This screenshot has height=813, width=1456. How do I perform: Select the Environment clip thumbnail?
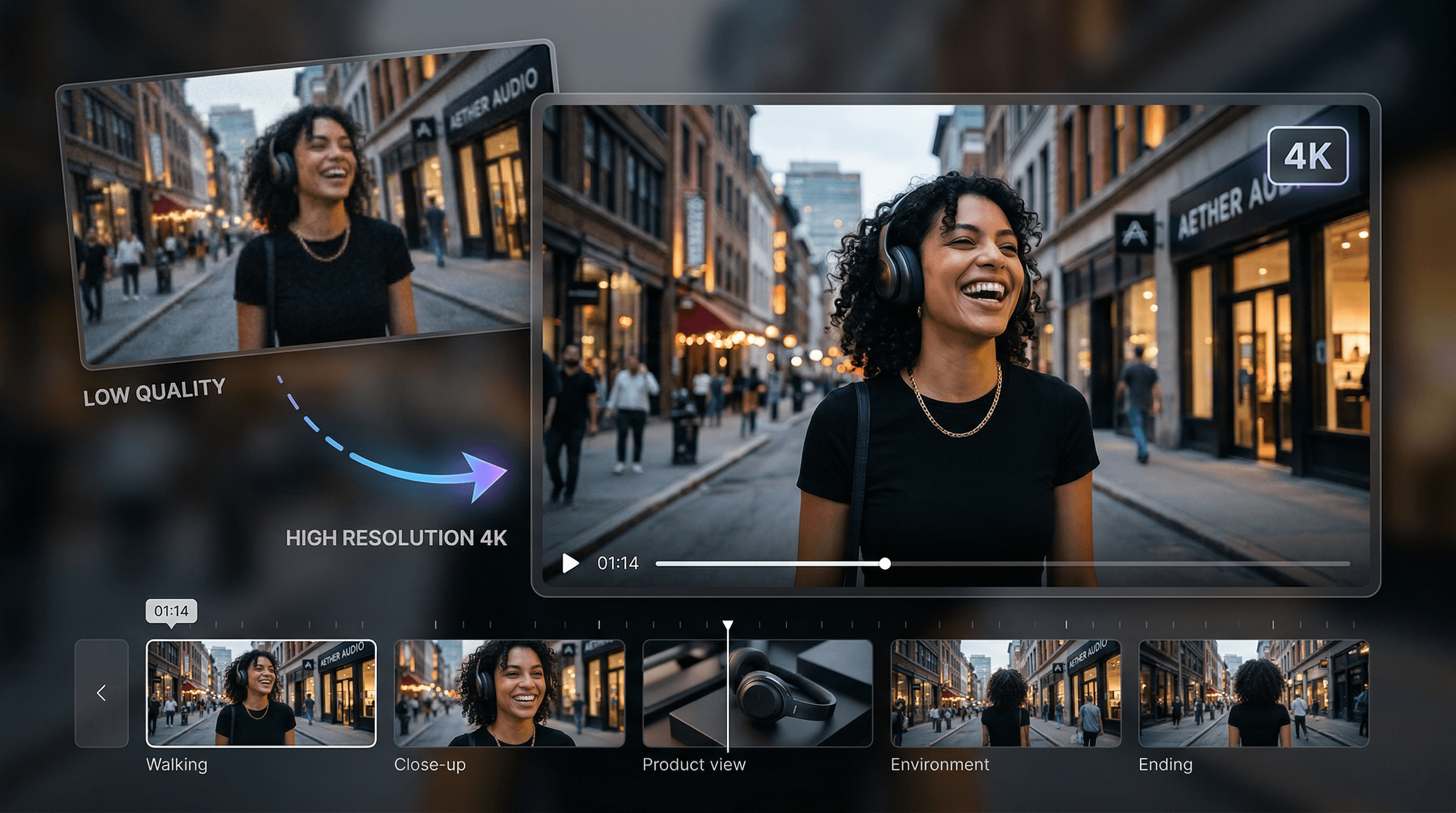tap(1006, 693)
